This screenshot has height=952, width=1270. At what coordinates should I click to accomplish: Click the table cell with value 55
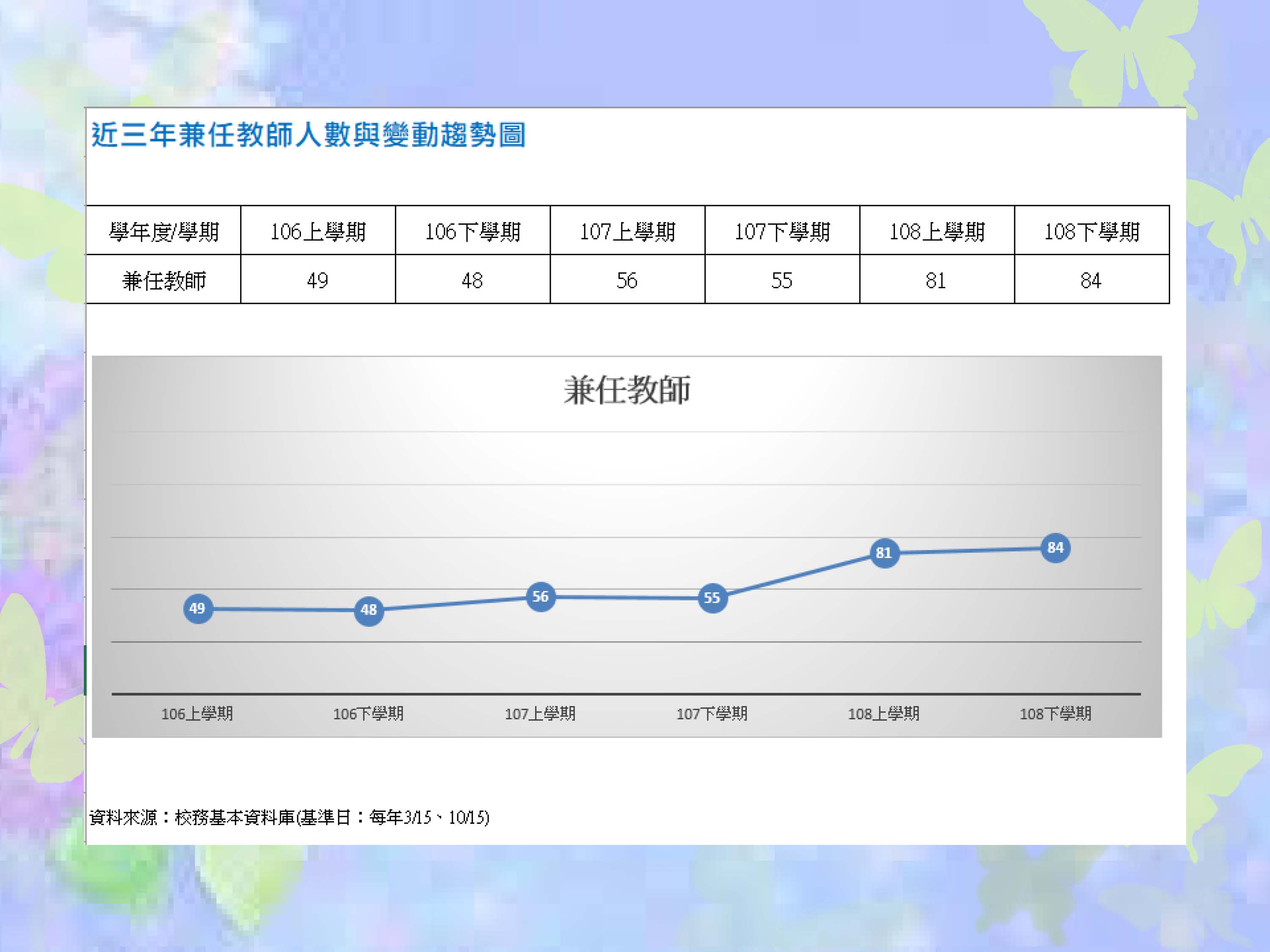point(783,279)
